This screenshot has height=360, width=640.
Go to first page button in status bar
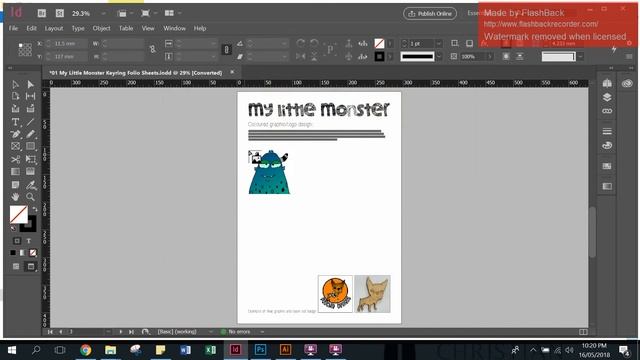tap(50, 332)
